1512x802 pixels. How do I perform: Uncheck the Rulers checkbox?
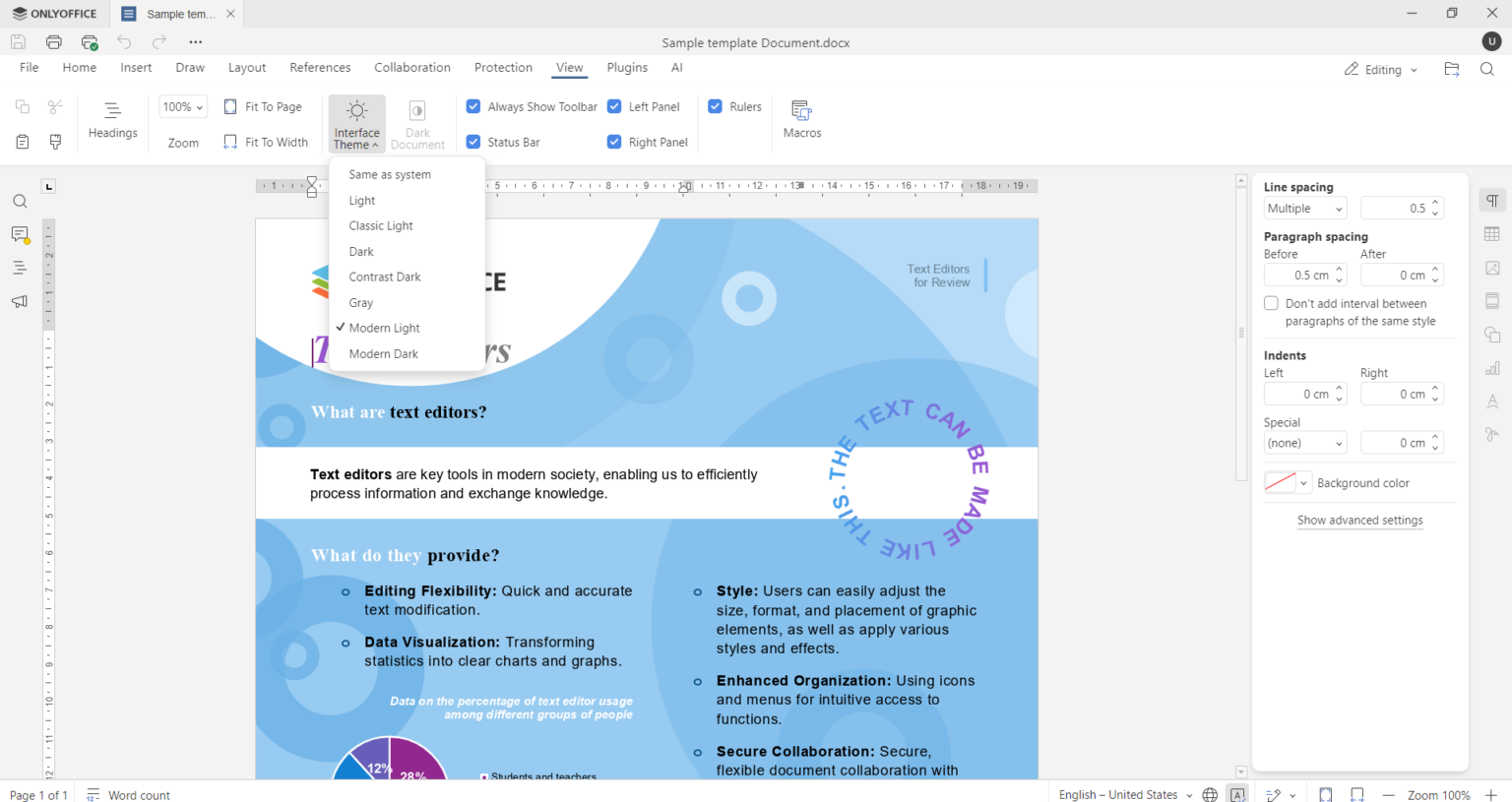[x=716, y=106]
